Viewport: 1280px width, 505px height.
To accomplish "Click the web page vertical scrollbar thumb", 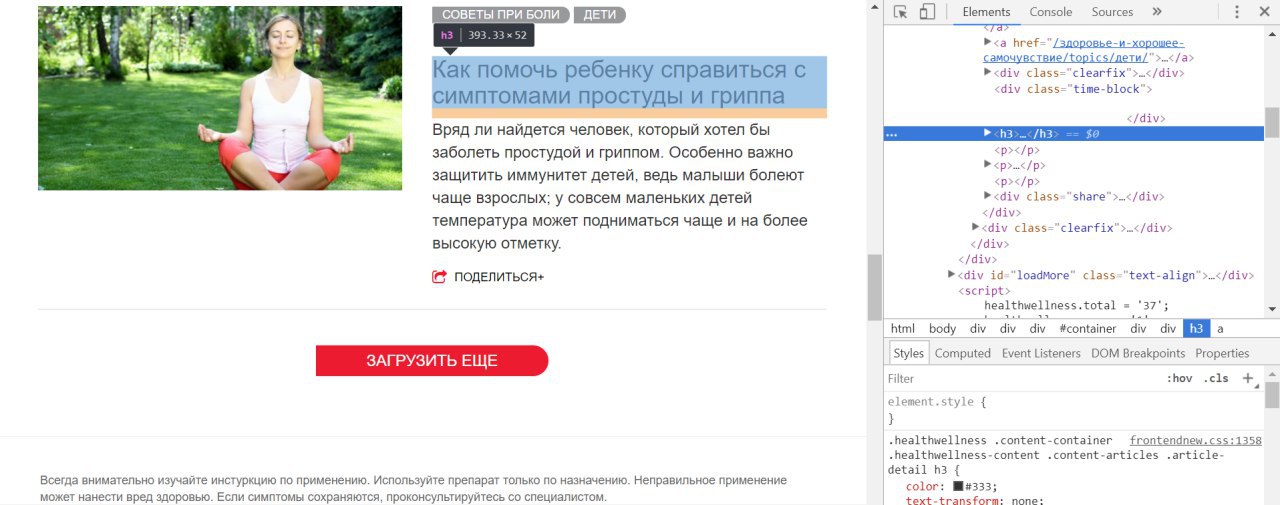I will 874,285.
